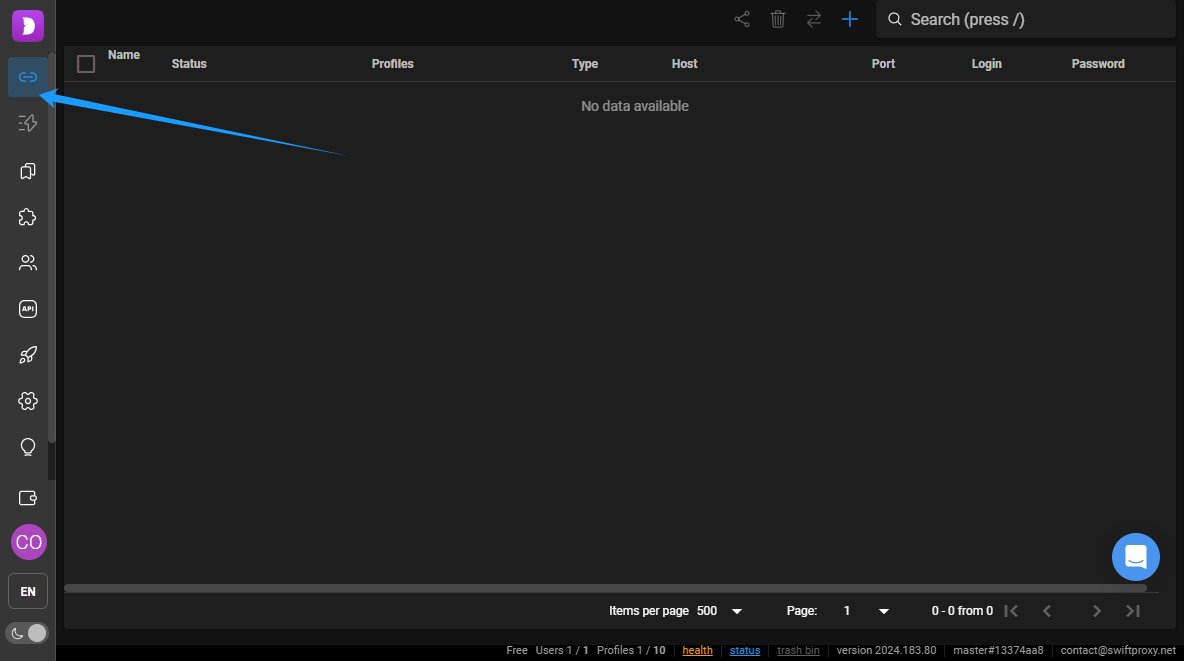
Task: Click contact@swiftproxy.net in footer
Action: pyautogui.click(x=1118, y=650)
